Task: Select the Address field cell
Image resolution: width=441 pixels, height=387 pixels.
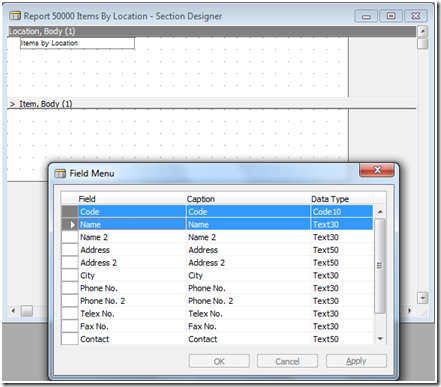Action: [132, 250]
